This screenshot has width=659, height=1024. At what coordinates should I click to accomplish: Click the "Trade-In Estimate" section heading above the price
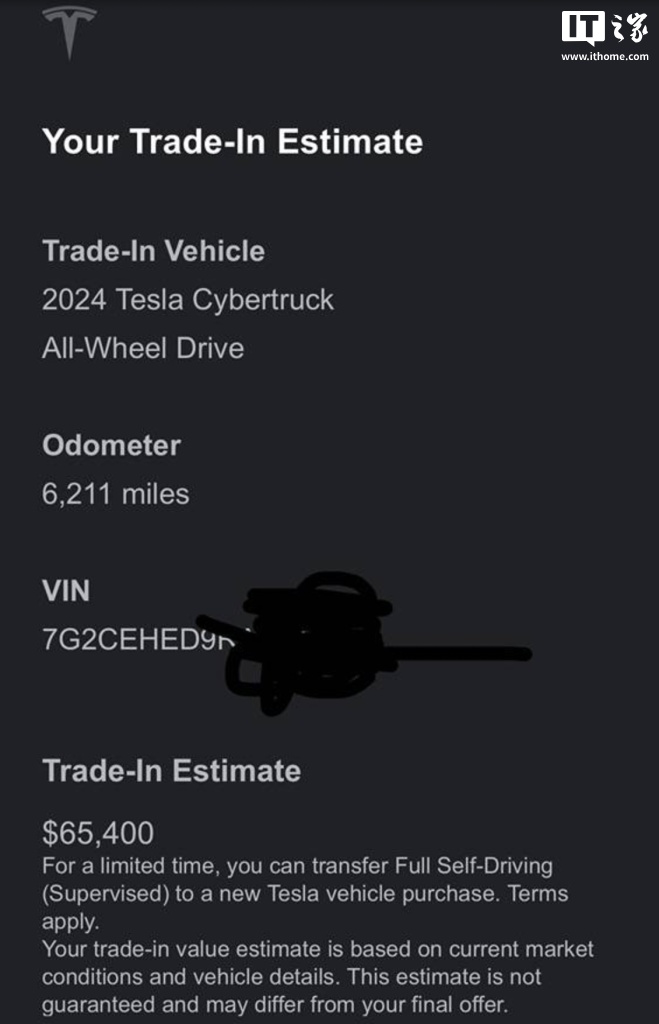[x=171, y=770]
